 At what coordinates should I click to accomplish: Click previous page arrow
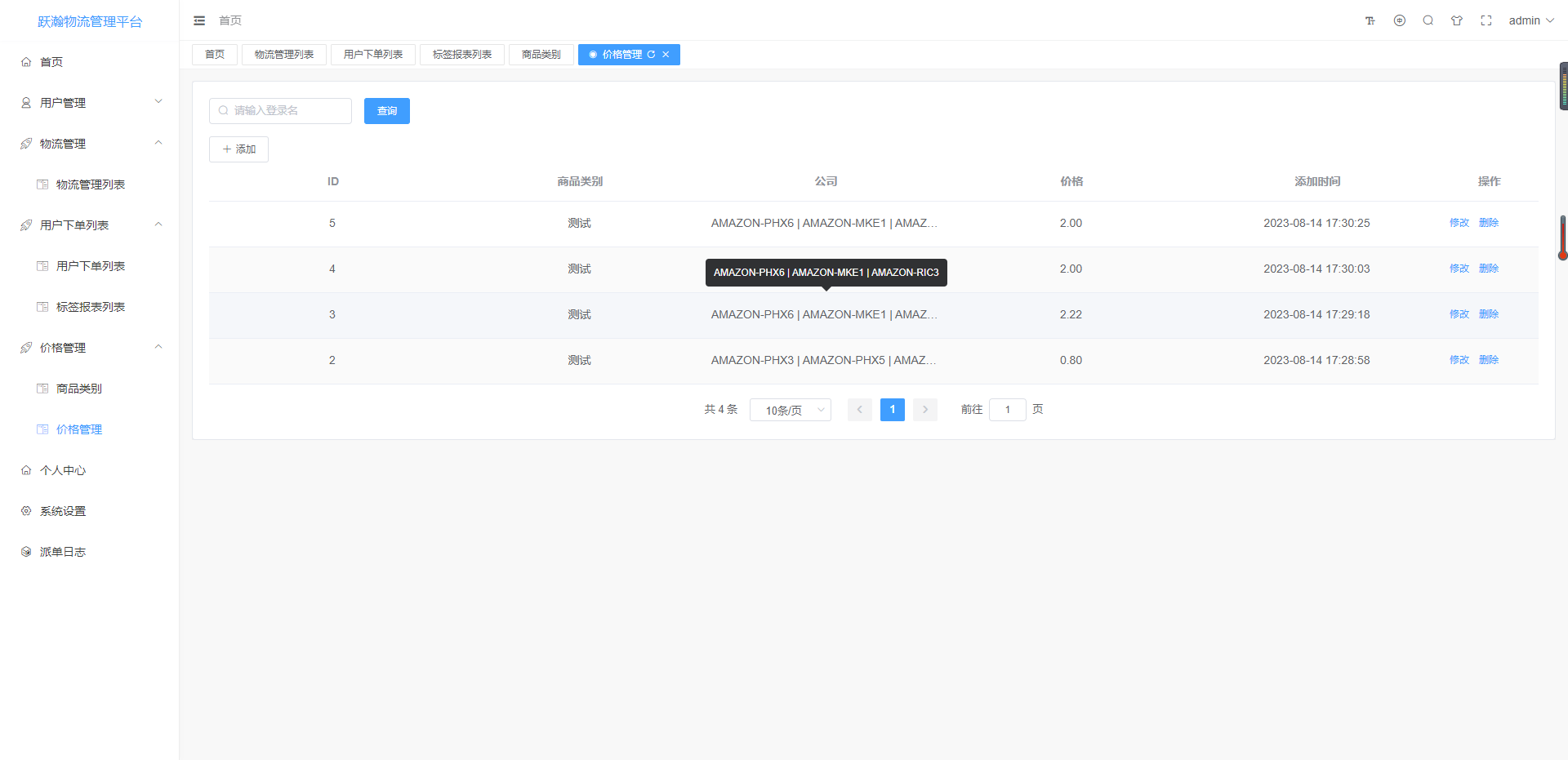click(860, 410)
